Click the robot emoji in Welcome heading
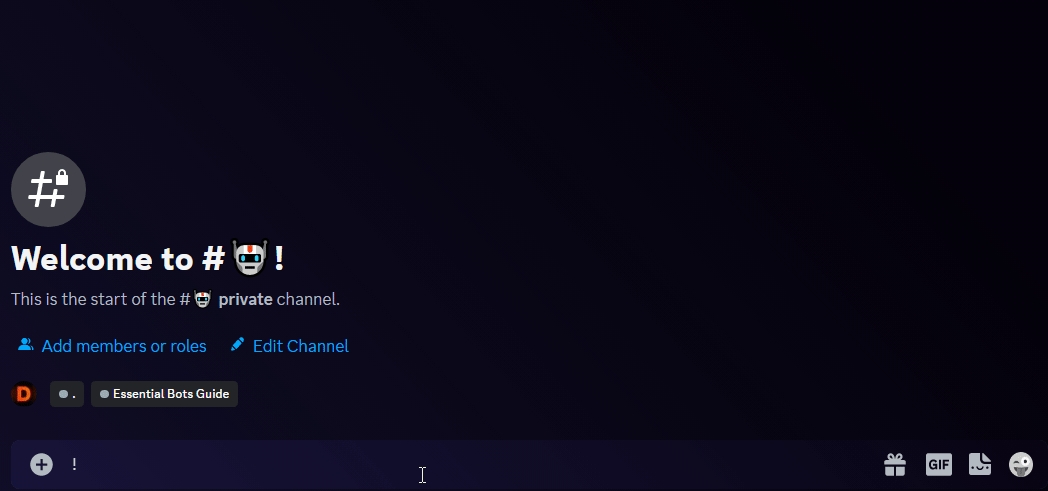The image size is (1048, 491). tap(249, 259)
